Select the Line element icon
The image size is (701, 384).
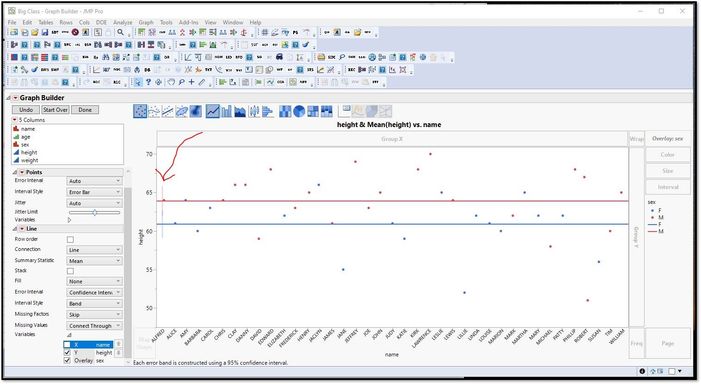(x=213, y=111)
